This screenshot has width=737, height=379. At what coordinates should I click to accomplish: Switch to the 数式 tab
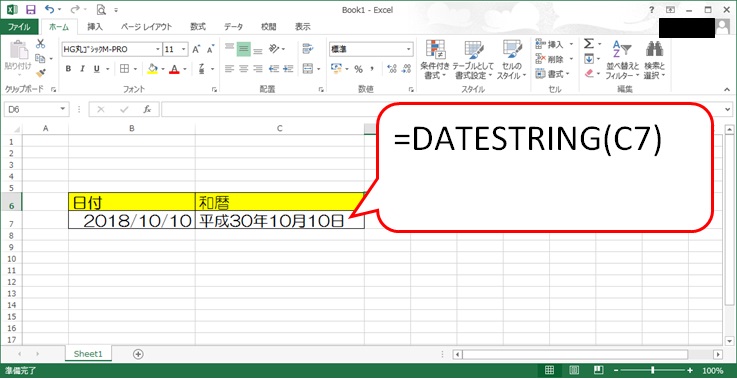point(198,27)
